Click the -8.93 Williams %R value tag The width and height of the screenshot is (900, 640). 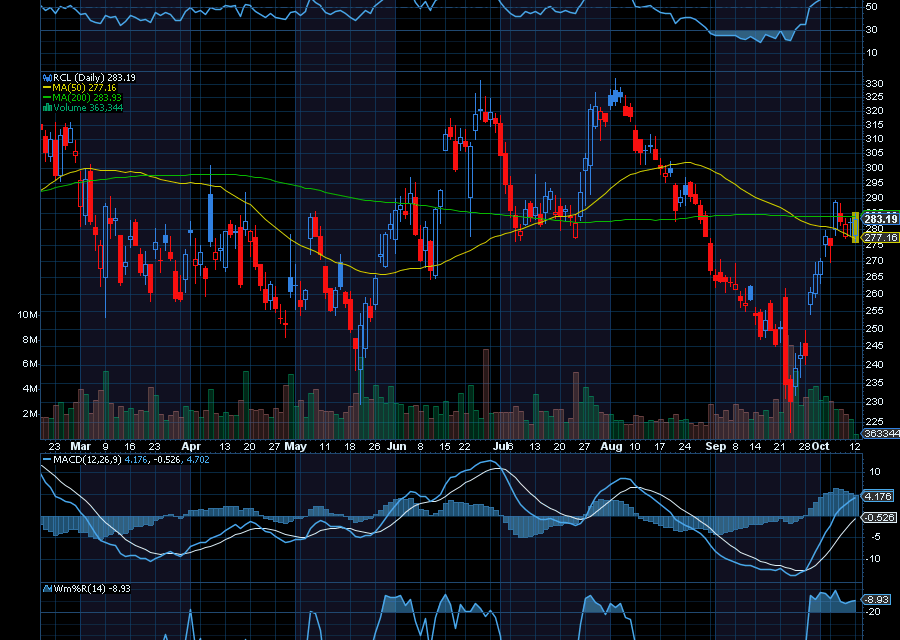(877, 599)
